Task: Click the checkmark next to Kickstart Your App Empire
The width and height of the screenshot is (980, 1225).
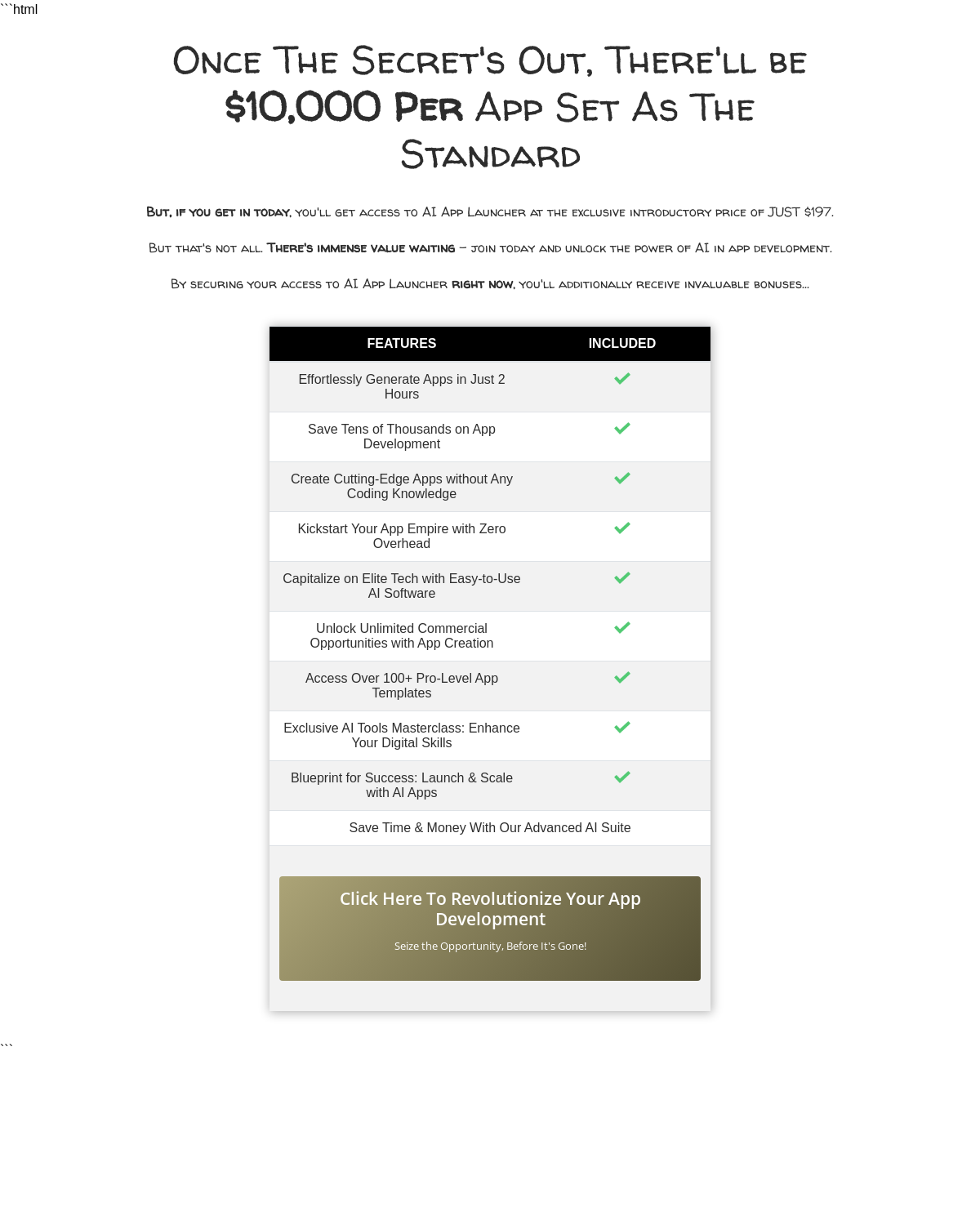Action: pyautogui.click(x=622, y=528)
